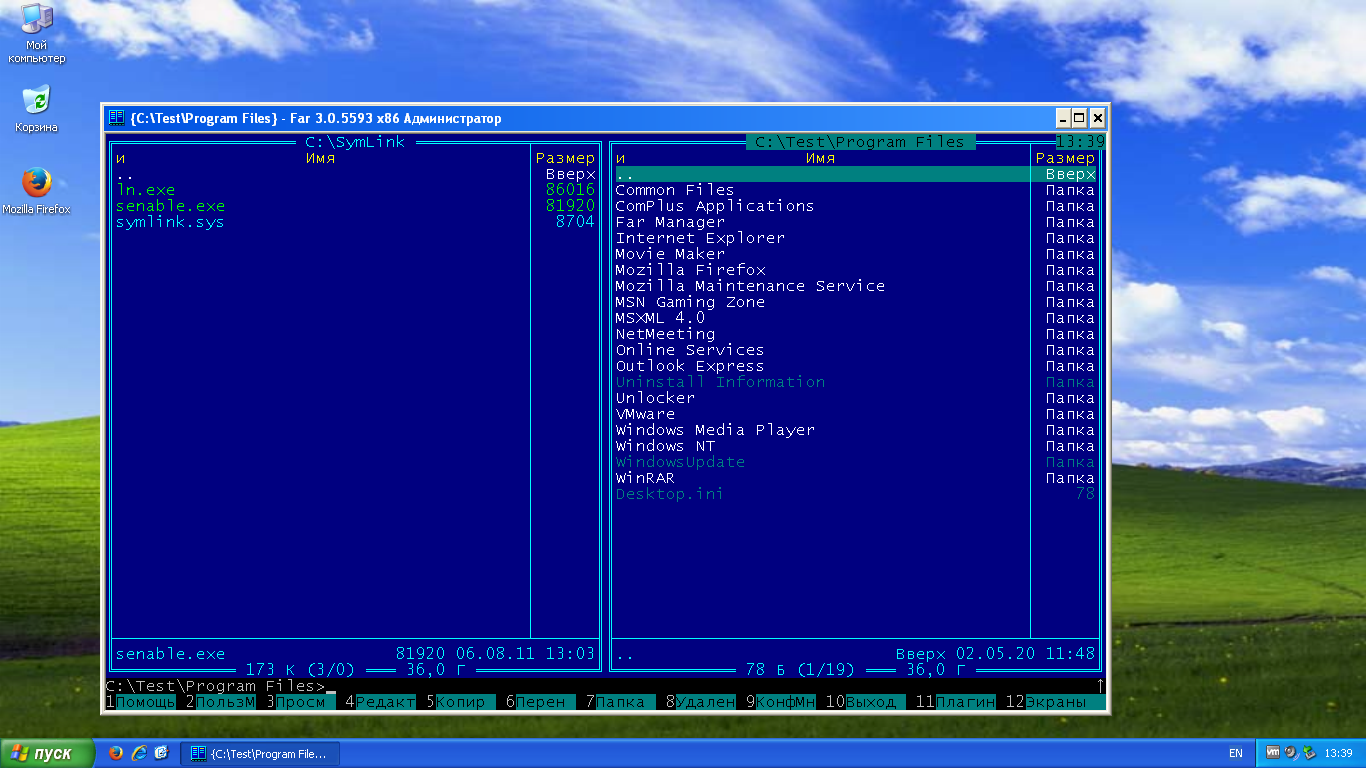
Task: Select the WinRAR folder
Action: 646,478
